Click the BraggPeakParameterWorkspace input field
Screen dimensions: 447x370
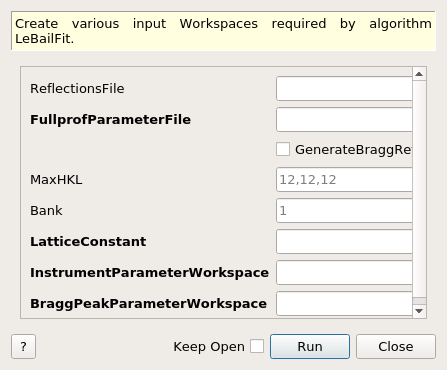[x=344, y=303]
